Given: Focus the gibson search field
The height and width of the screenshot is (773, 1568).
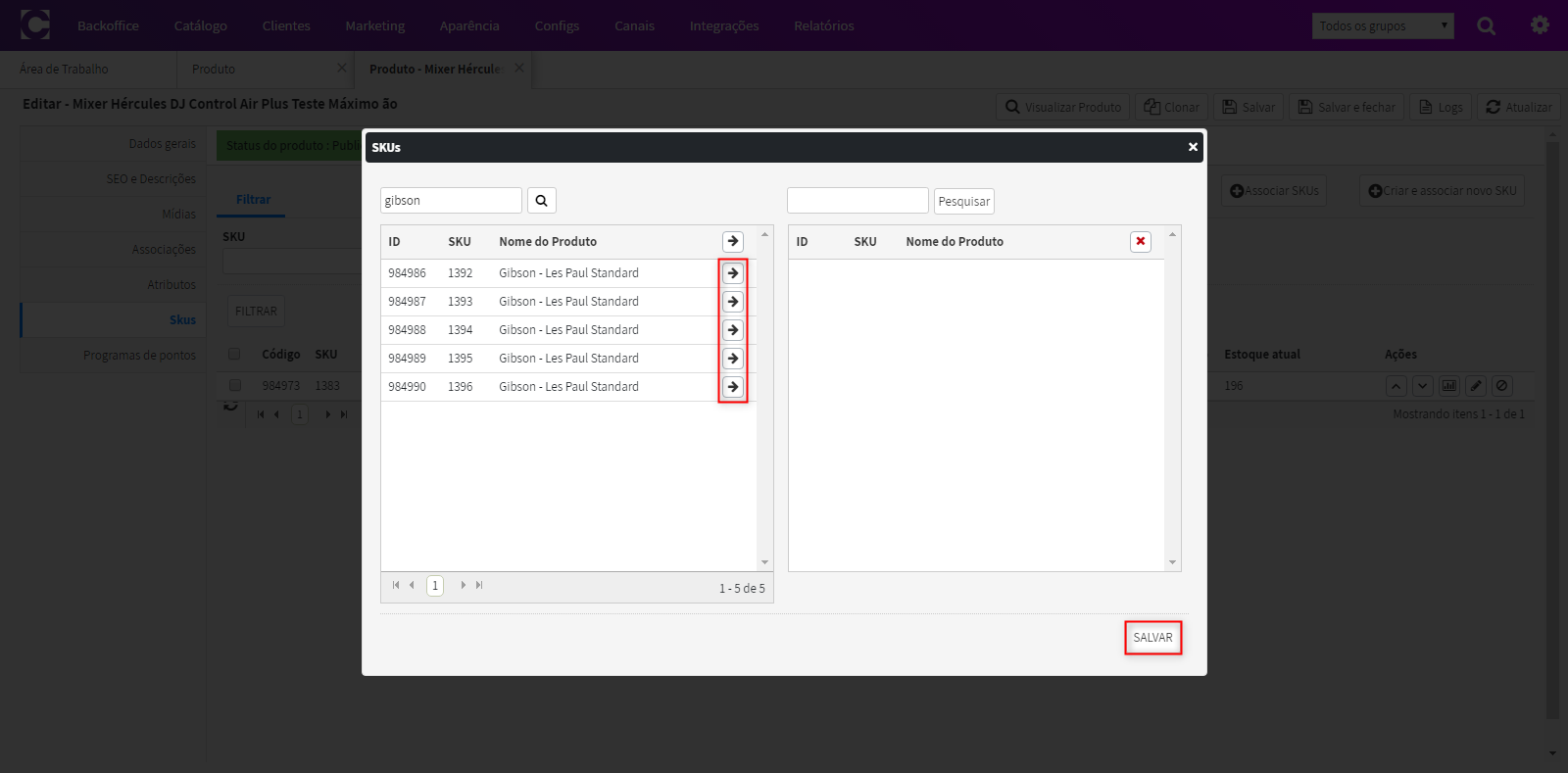Looking at the screenshot, I should point(451,200).
